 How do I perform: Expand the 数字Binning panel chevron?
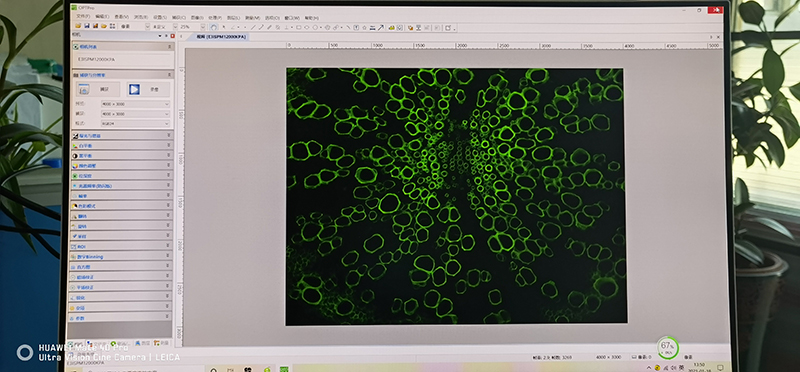click(169, 256)
